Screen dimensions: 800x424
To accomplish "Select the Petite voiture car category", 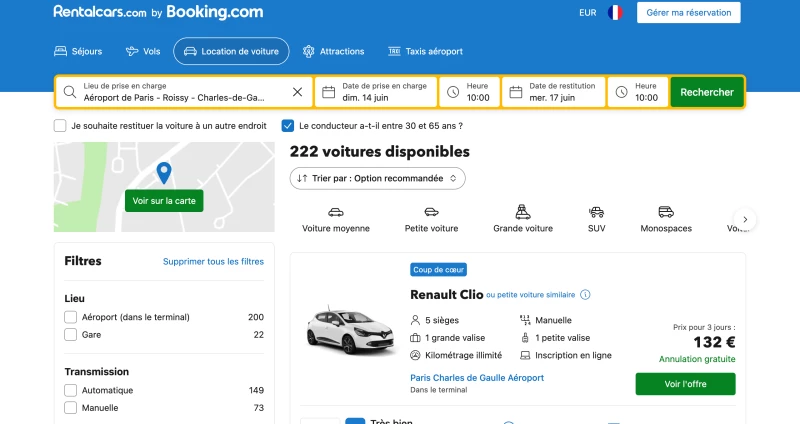I will [x=432, y=219].
